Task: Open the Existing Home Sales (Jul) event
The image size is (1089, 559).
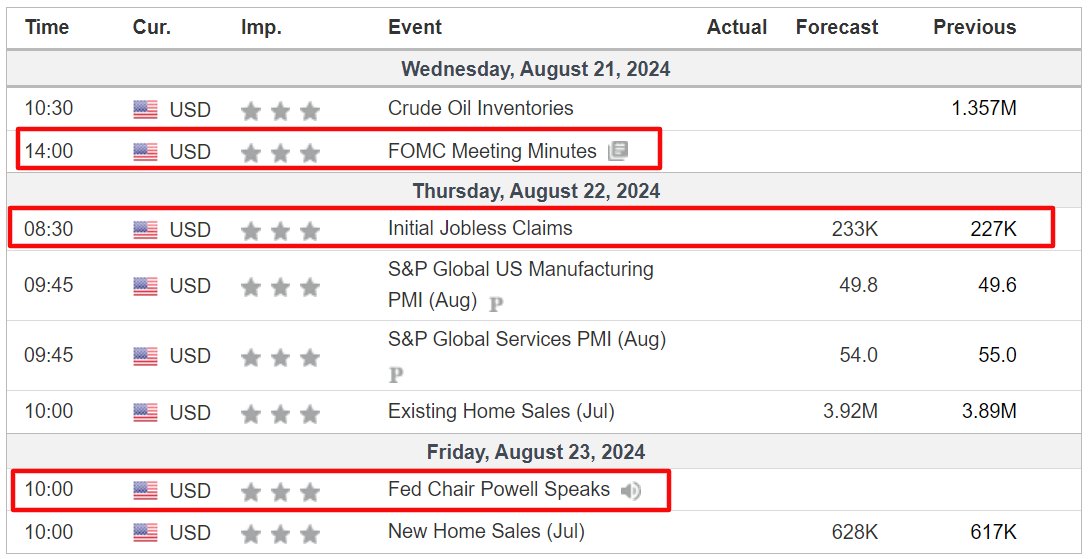Action: [x=501, y=411]
